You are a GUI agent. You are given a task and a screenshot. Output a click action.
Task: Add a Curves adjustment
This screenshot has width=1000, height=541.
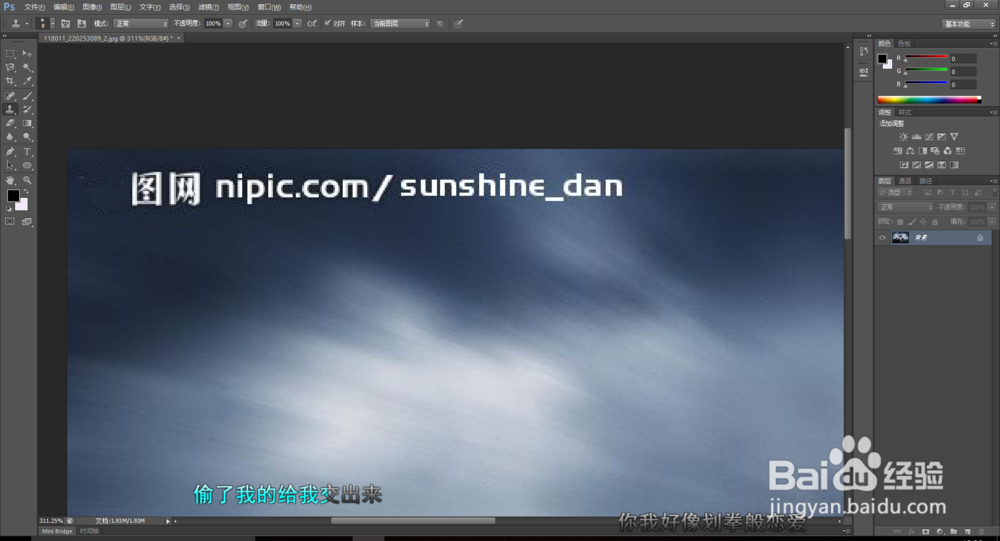pos(929,137)
